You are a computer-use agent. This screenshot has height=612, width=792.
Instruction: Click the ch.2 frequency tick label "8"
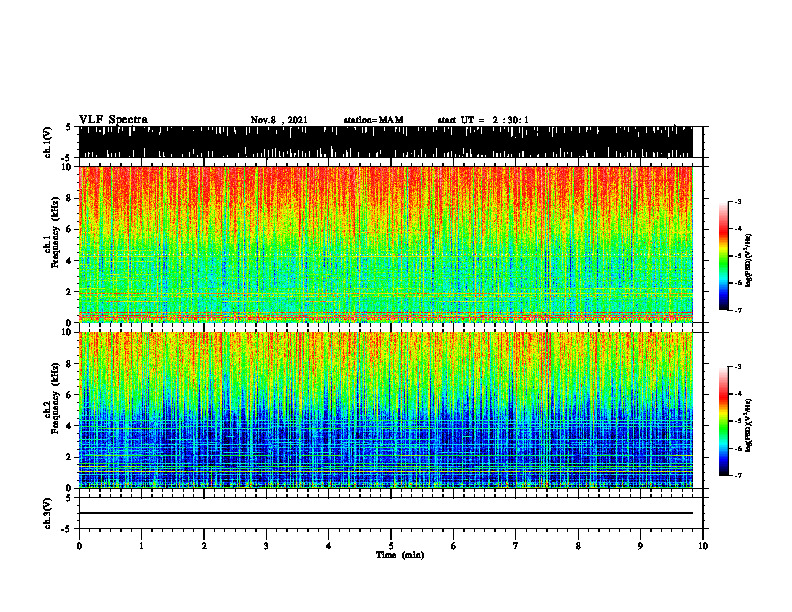click(x=70, y=364)
